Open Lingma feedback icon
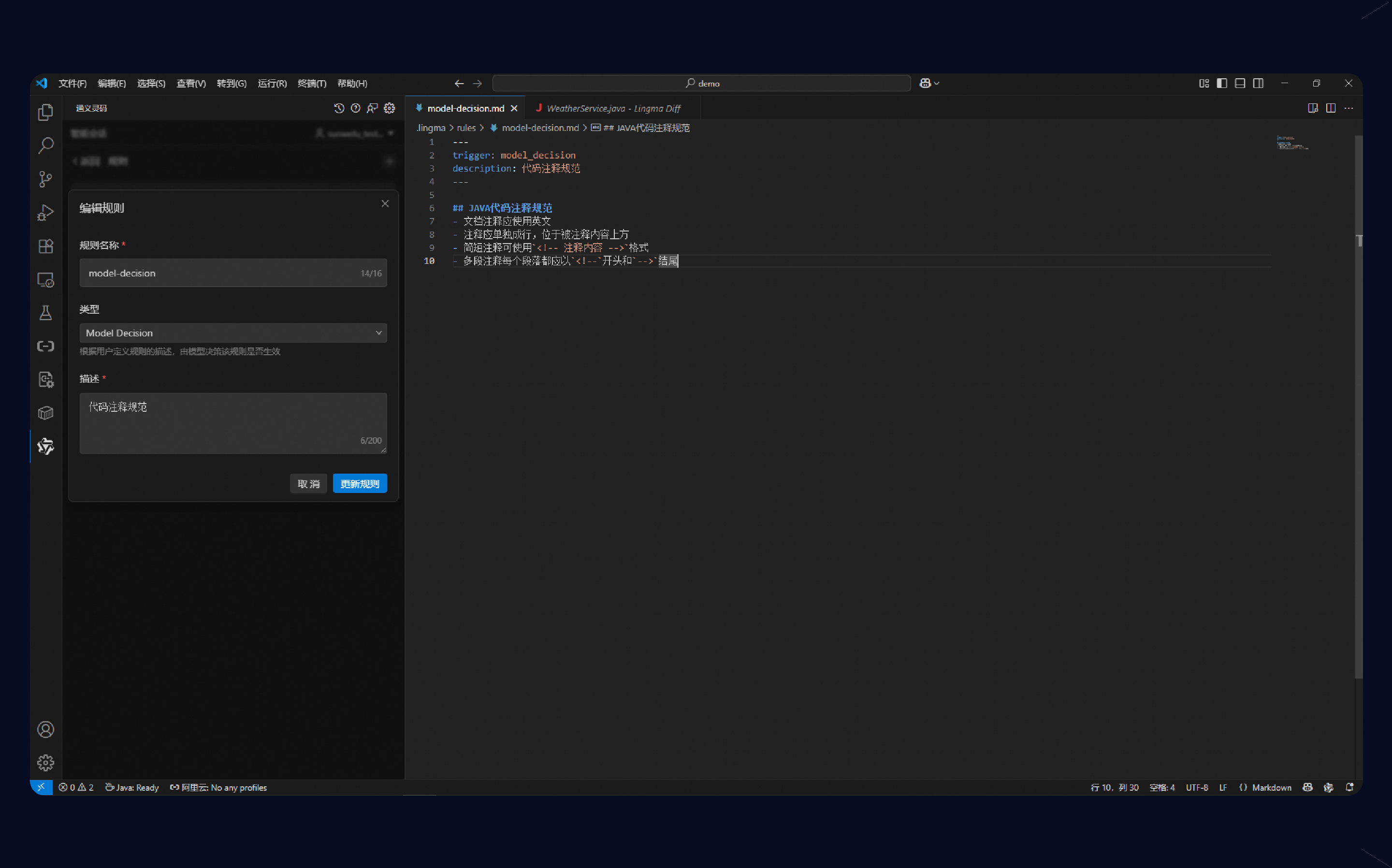Viewport: 1392px width, 868px height. (x=372, y=108)
